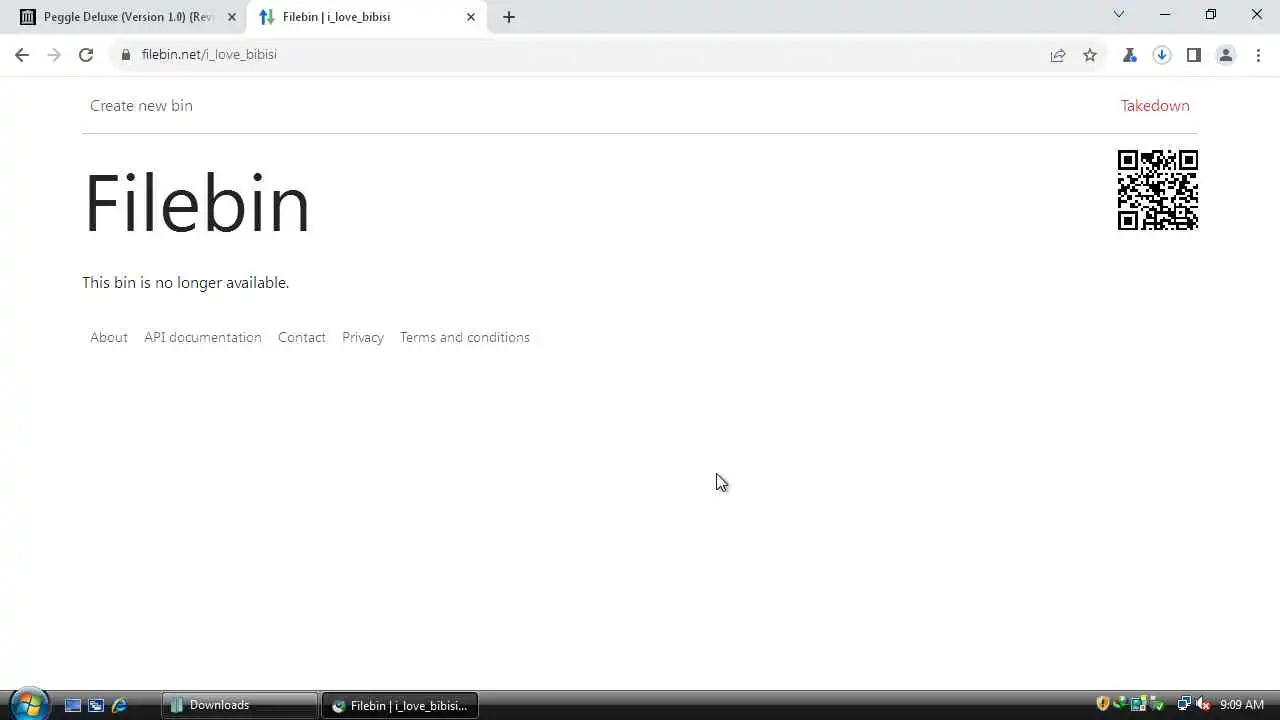Go back to the previous page
The width and height of the screenshot is (1280, 720).
point(22,55)
